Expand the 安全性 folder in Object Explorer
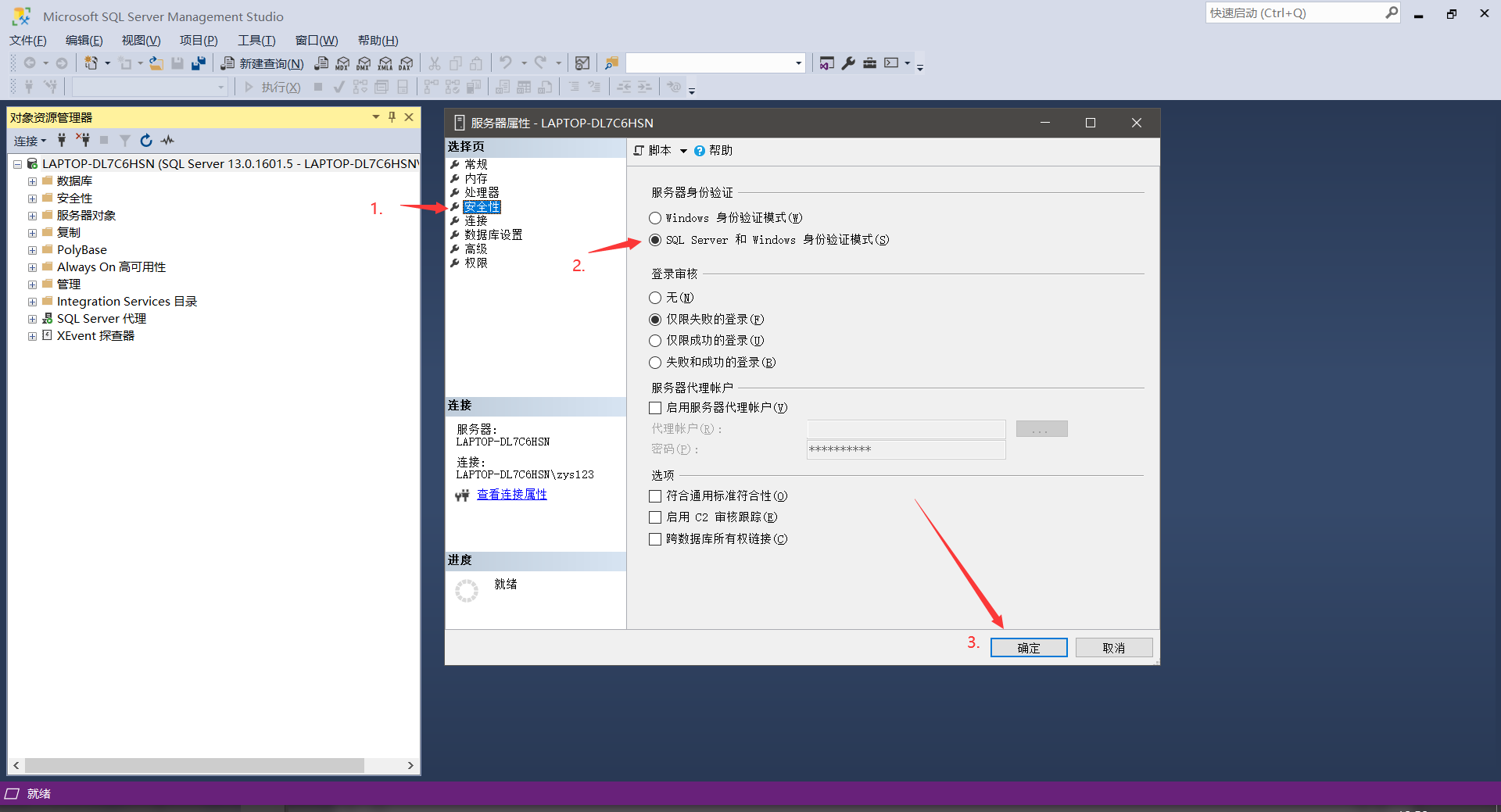Screen dimensions: 1501x812 coord(32,199)
